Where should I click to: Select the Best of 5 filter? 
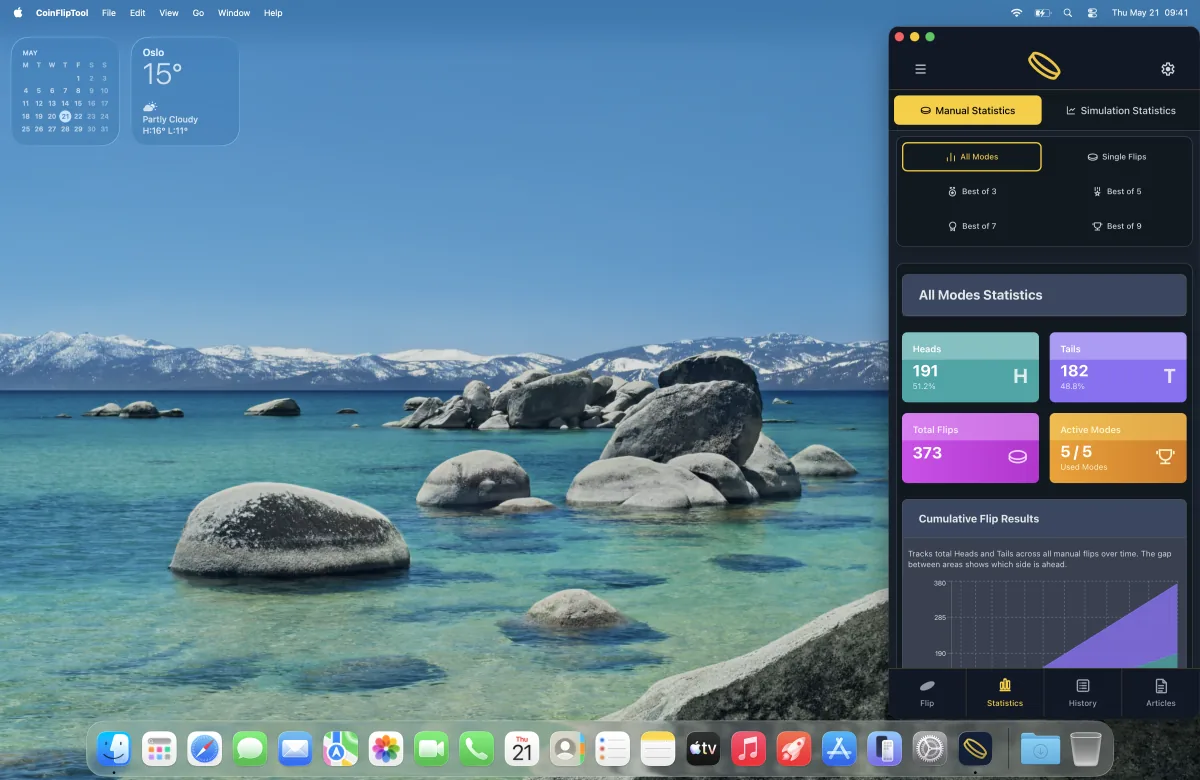tap(1117, 191)
